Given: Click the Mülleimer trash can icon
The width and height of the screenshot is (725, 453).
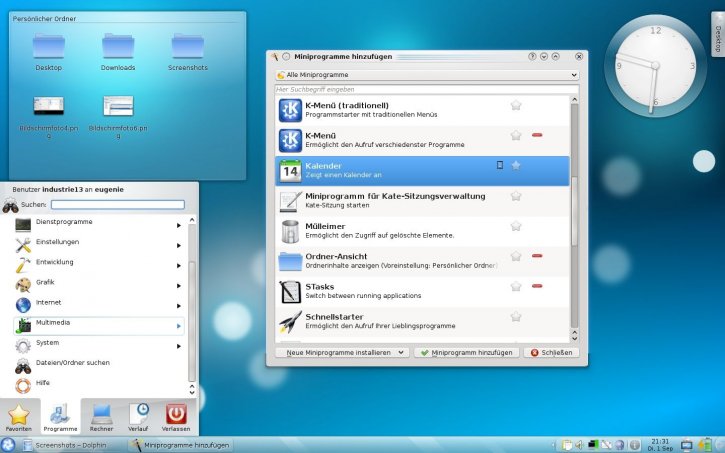Looking at the screenshot, I should 290,231.
